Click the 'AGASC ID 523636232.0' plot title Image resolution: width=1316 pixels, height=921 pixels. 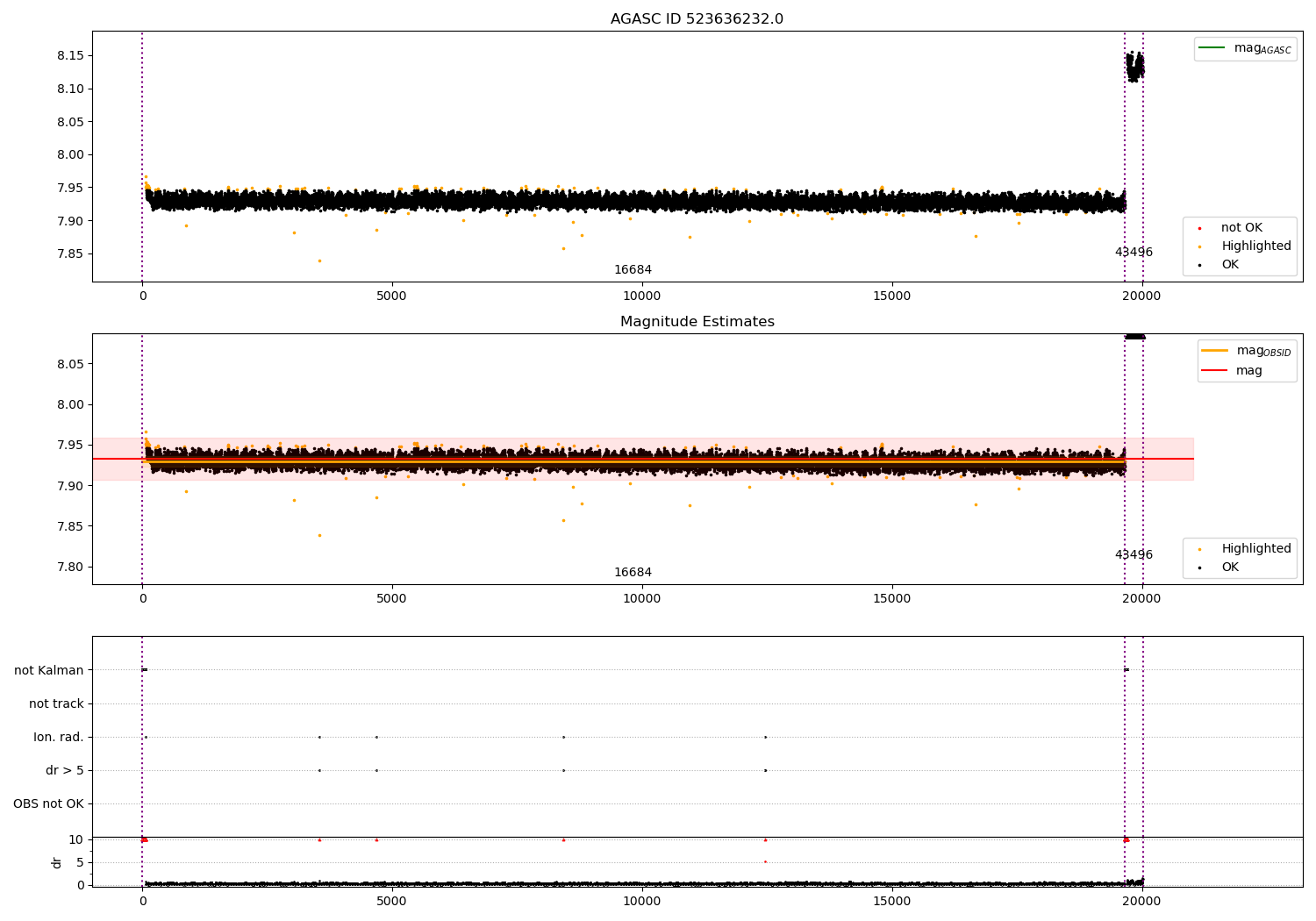tap(697, 19)
